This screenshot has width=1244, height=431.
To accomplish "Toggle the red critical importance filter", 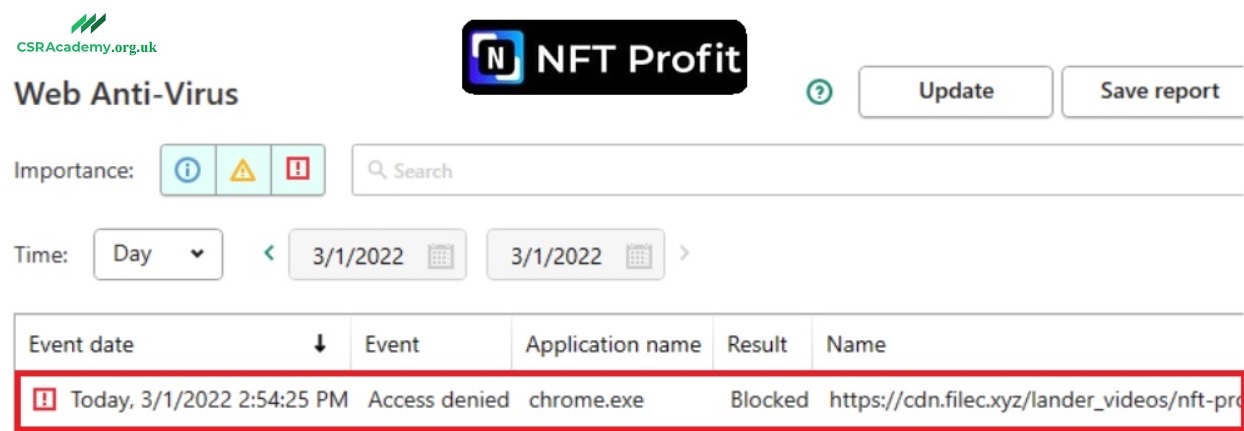I will tap(298, 171).
